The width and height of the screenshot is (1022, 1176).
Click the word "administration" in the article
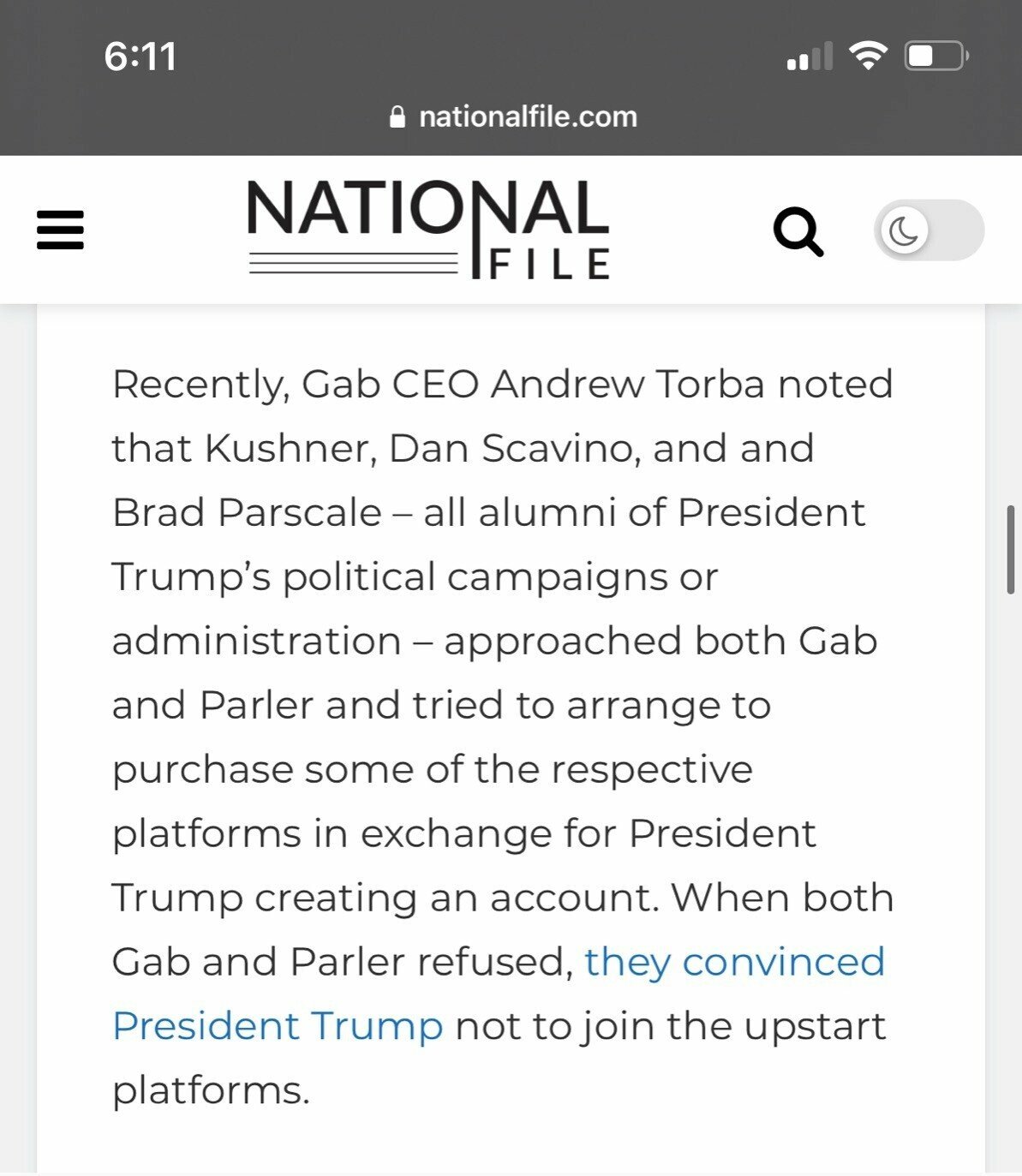tap(256, 642)
